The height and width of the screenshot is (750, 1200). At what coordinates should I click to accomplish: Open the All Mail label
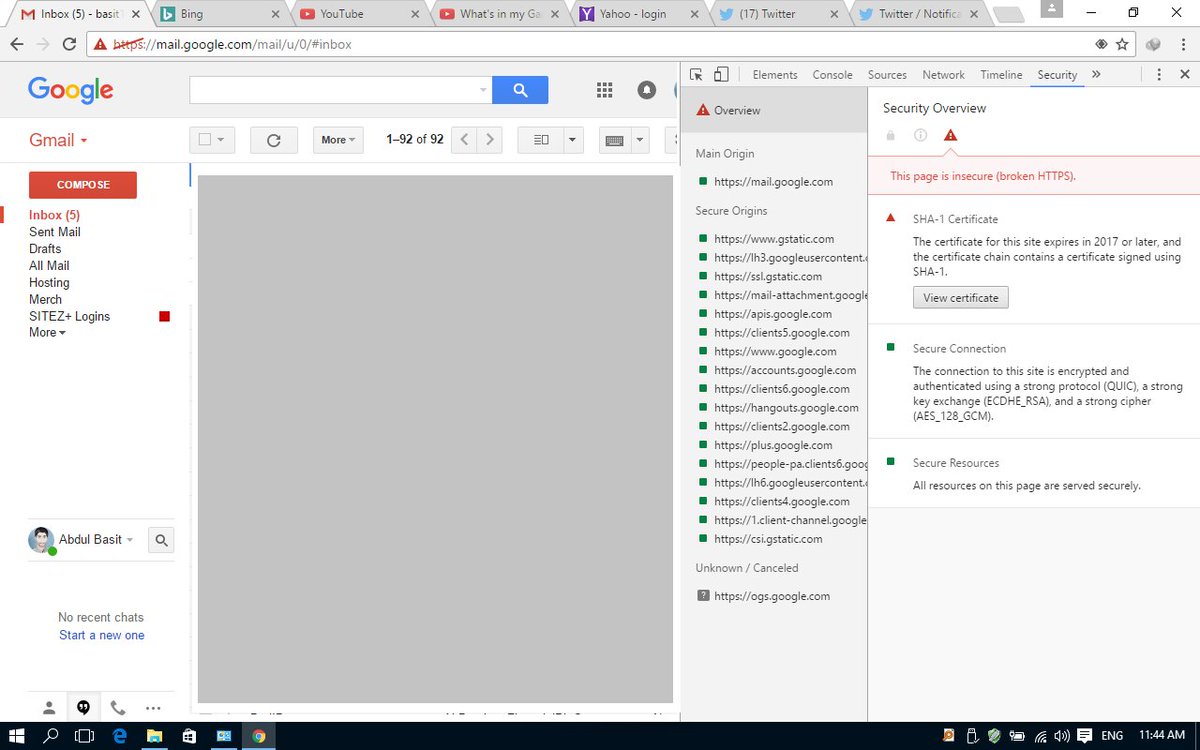coord(49,266)
